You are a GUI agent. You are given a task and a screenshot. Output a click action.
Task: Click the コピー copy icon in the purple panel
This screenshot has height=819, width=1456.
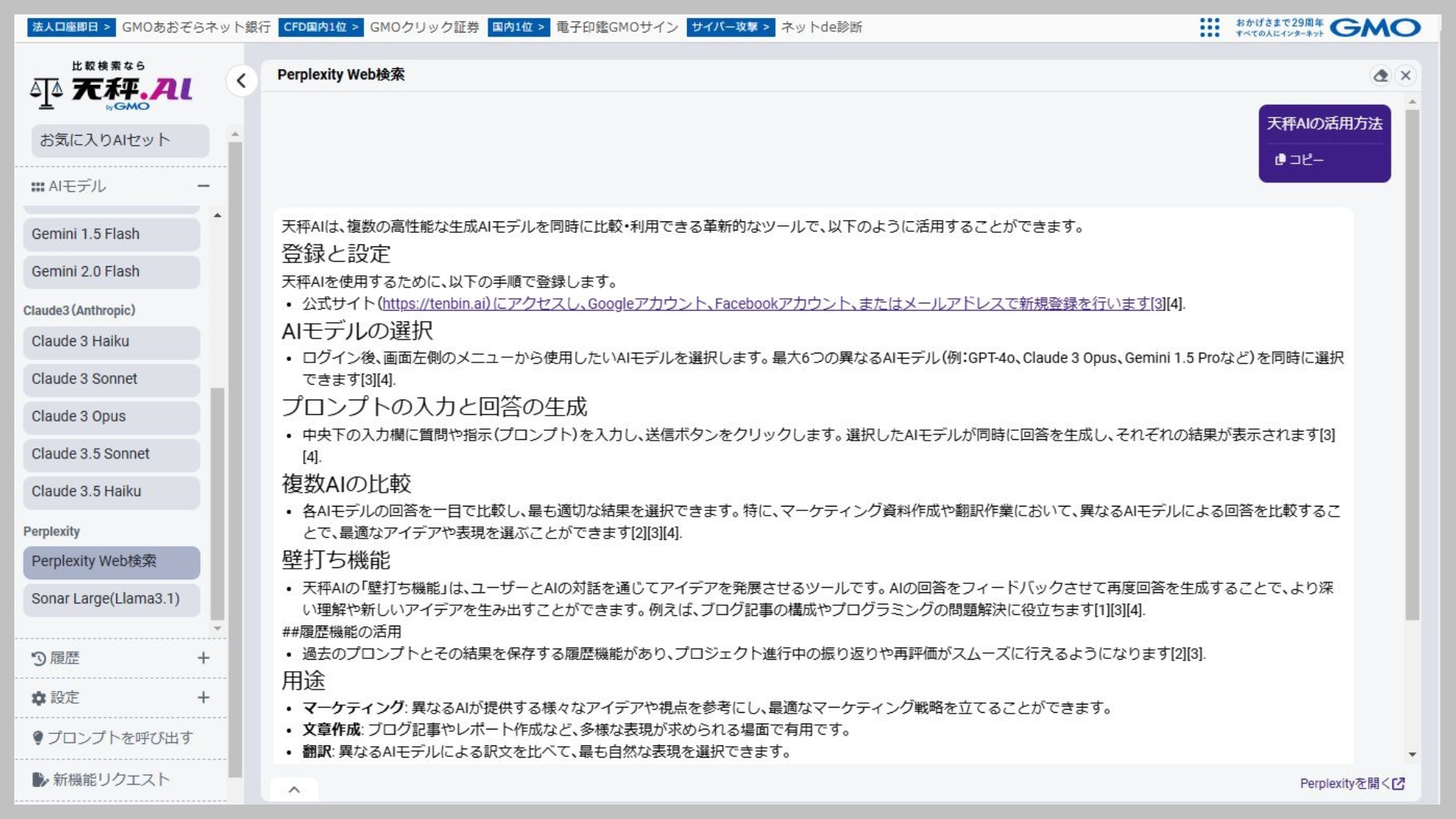pyautogui.click(x=1279, y=159)
